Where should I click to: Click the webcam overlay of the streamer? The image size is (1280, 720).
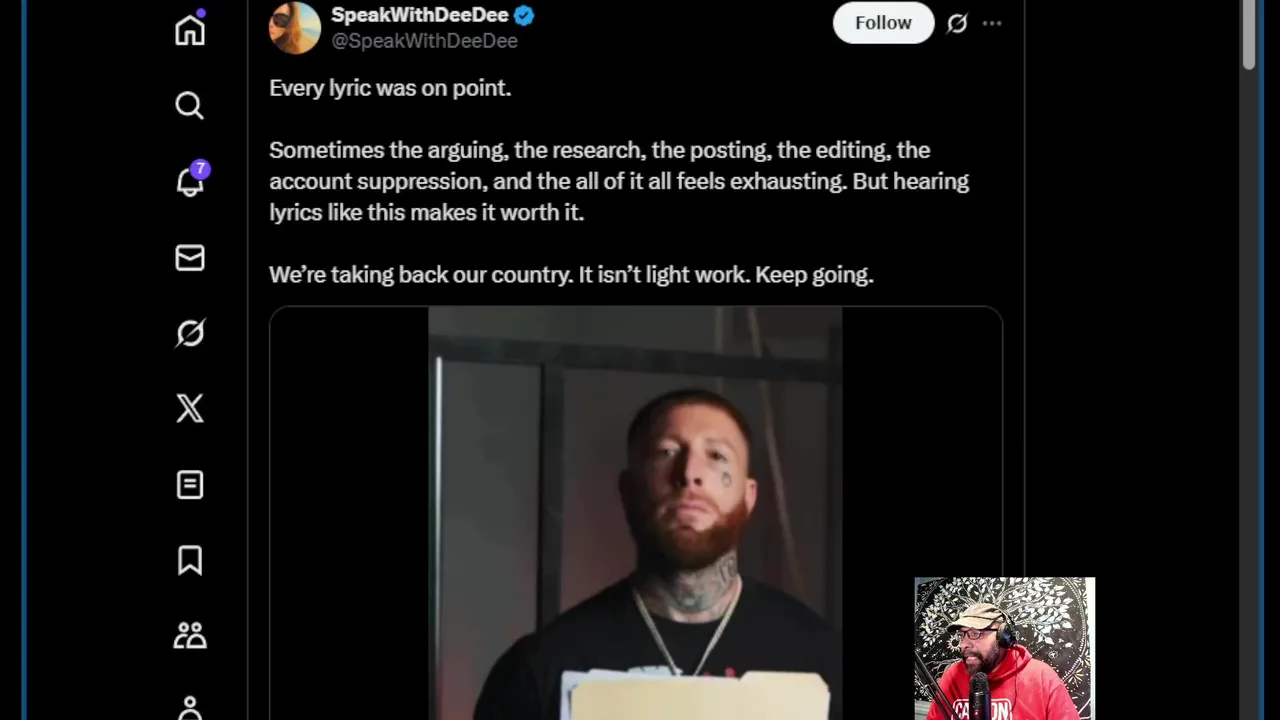pos(1004,648)
